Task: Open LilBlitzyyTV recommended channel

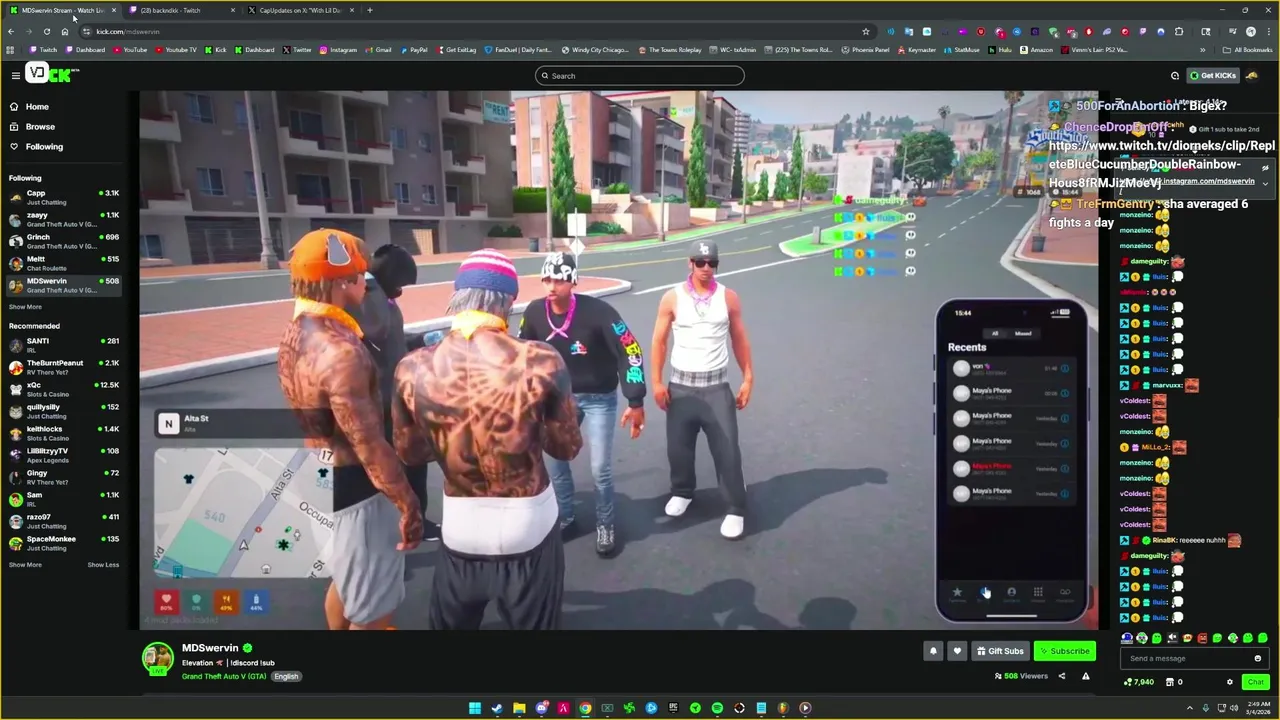Action: click(x=64, y=455)
